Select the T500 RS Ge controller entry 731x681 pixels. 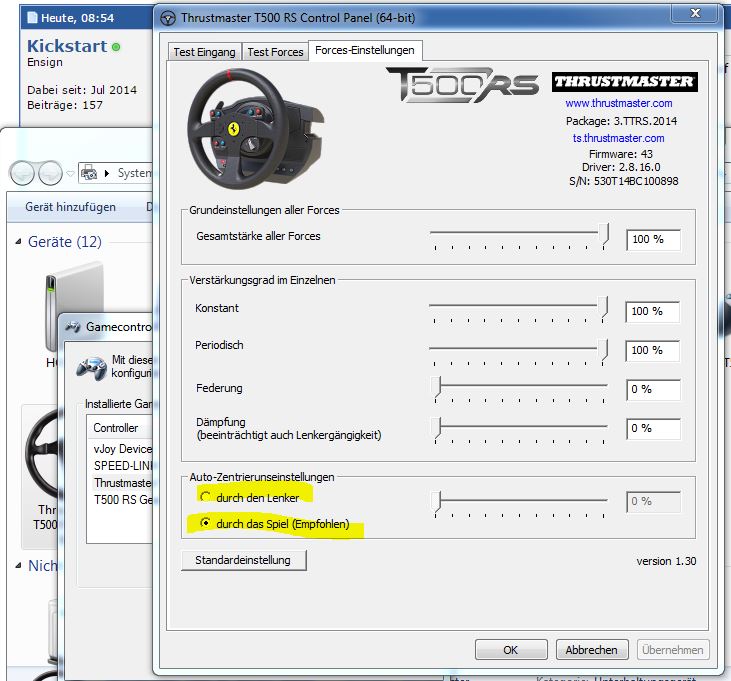click(123, 500)
